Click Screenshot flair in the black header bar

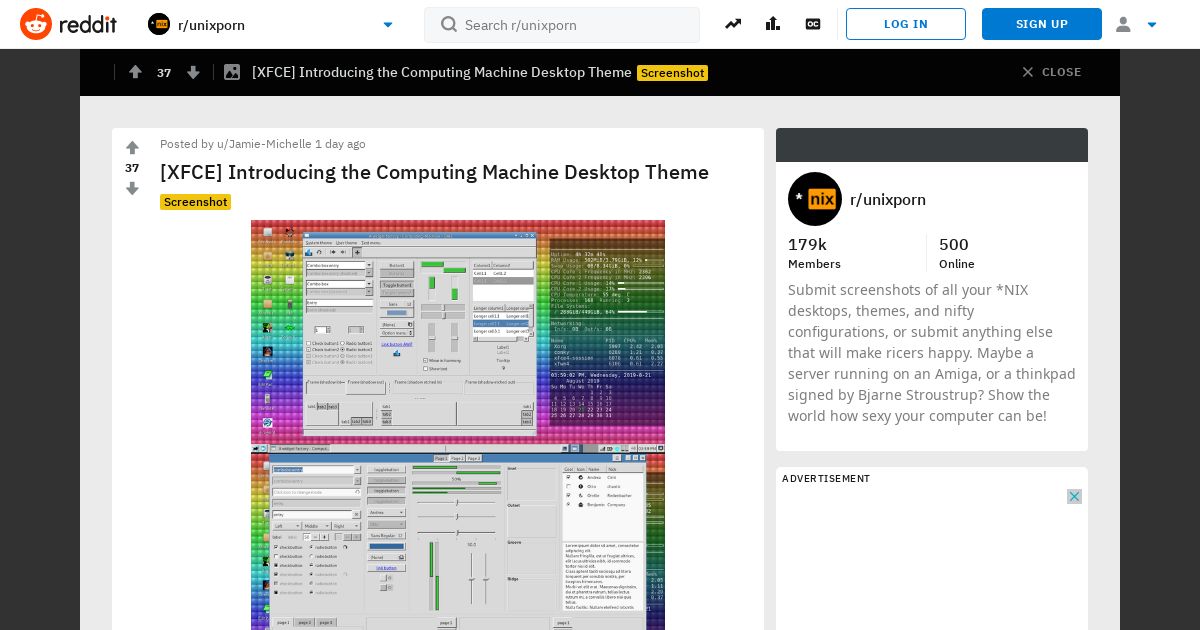click(x=672, y=73)
